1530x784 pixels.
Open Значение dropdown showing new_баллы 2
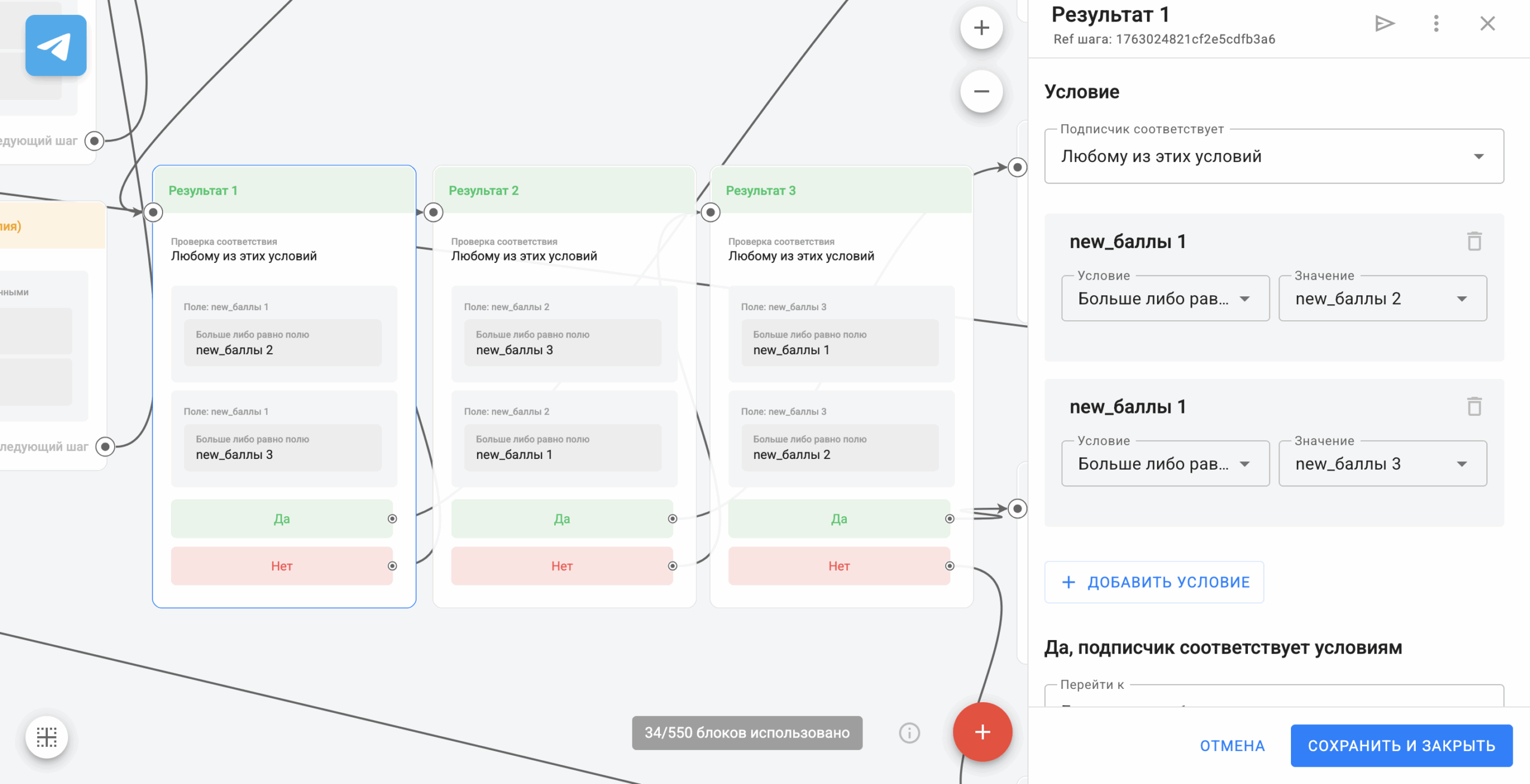click(x=1382, y=299)
